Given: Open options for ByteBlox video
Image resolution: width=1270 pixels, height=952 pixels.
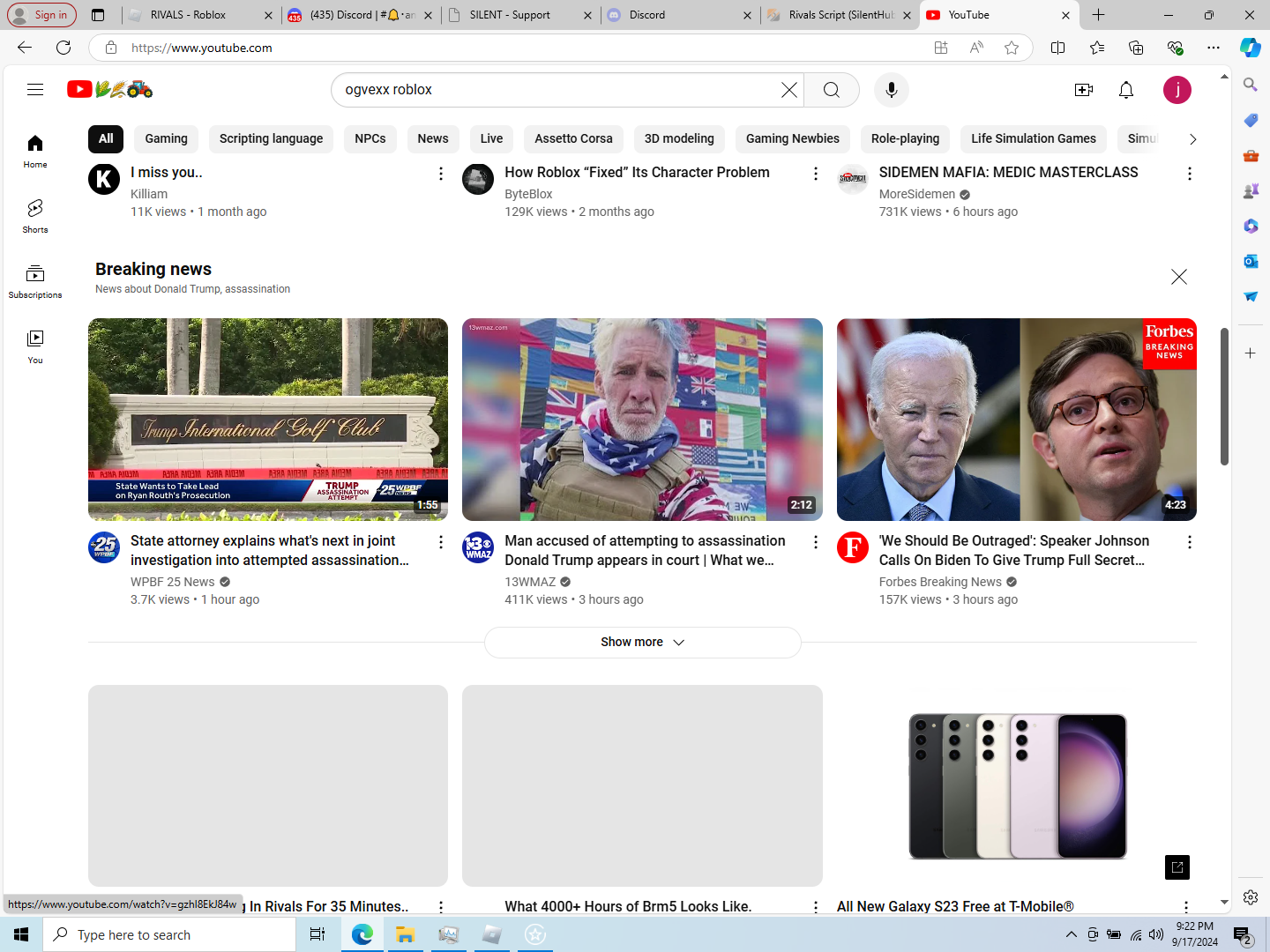Looking at the screenshot, I should (x=815, y=174).
